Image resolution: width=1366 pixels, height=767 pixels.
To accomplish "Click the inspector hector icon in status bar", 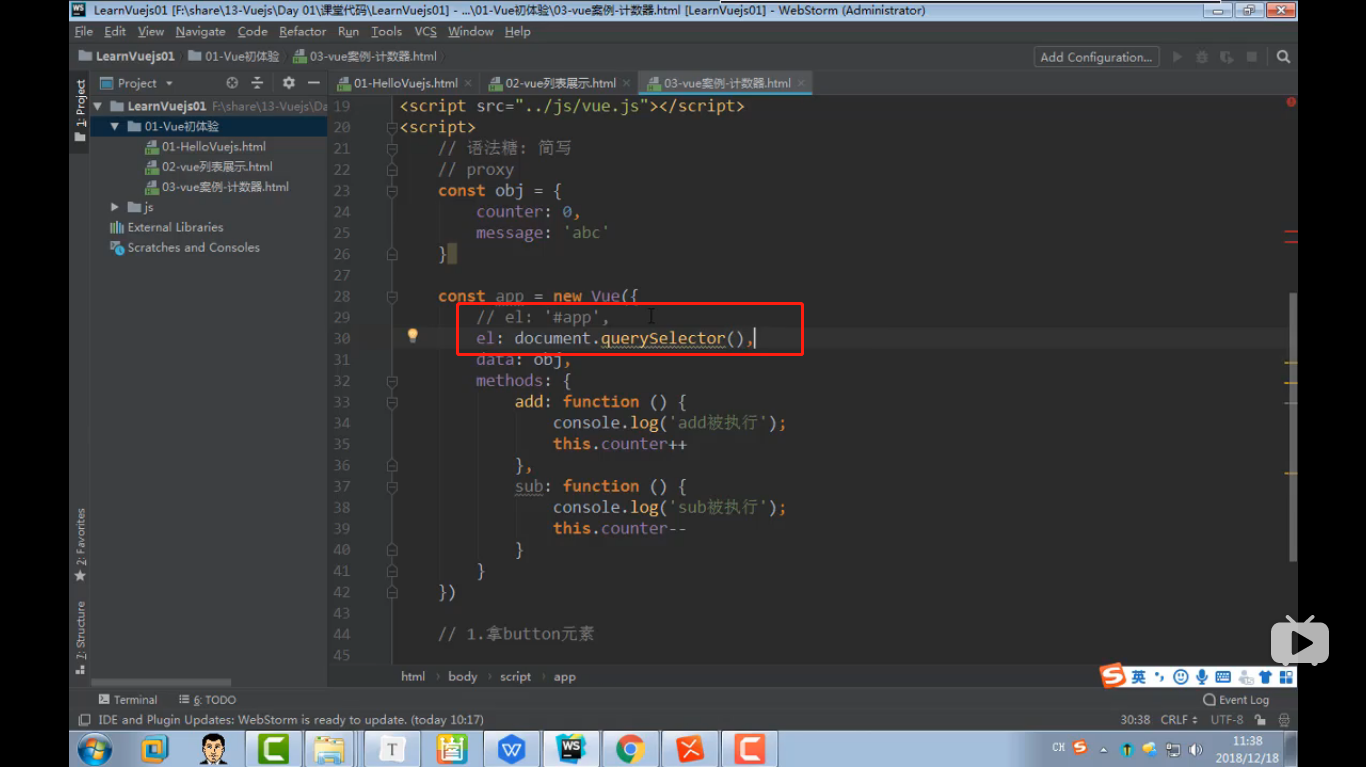I will (1285, 719).
